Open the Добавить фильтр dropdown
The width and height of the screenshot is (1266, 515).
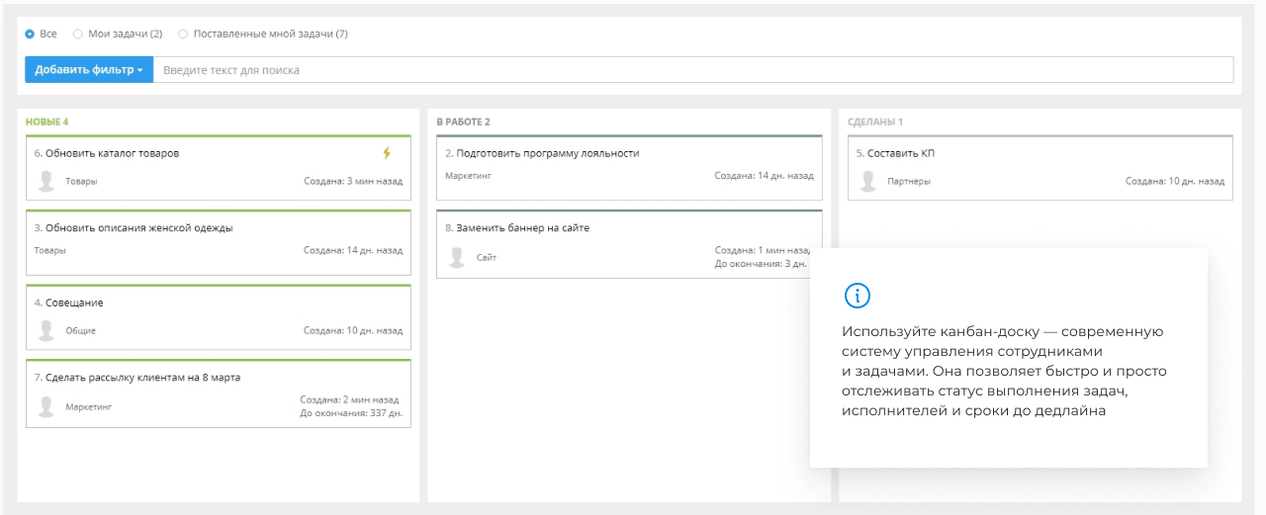89,70
